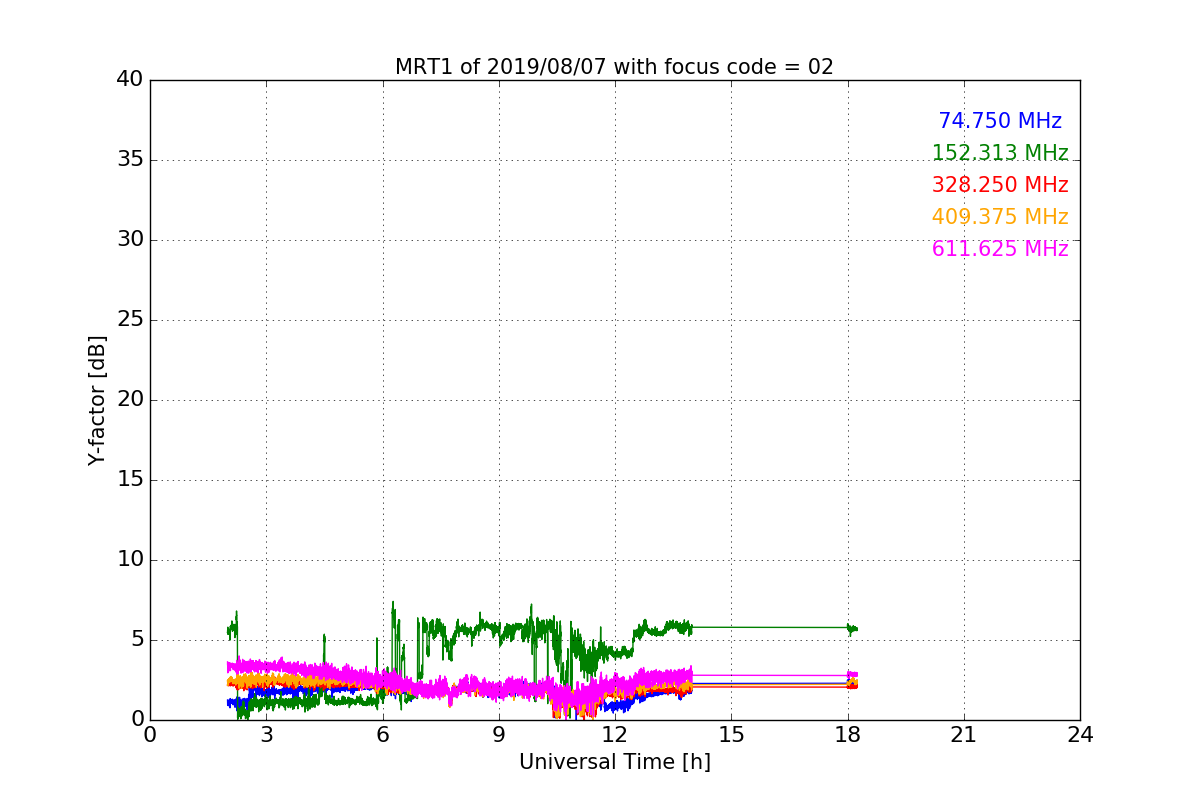1200x800 pixels.
Task: Click the y-axis tick label '5'
Action: (x=137, y=640)
